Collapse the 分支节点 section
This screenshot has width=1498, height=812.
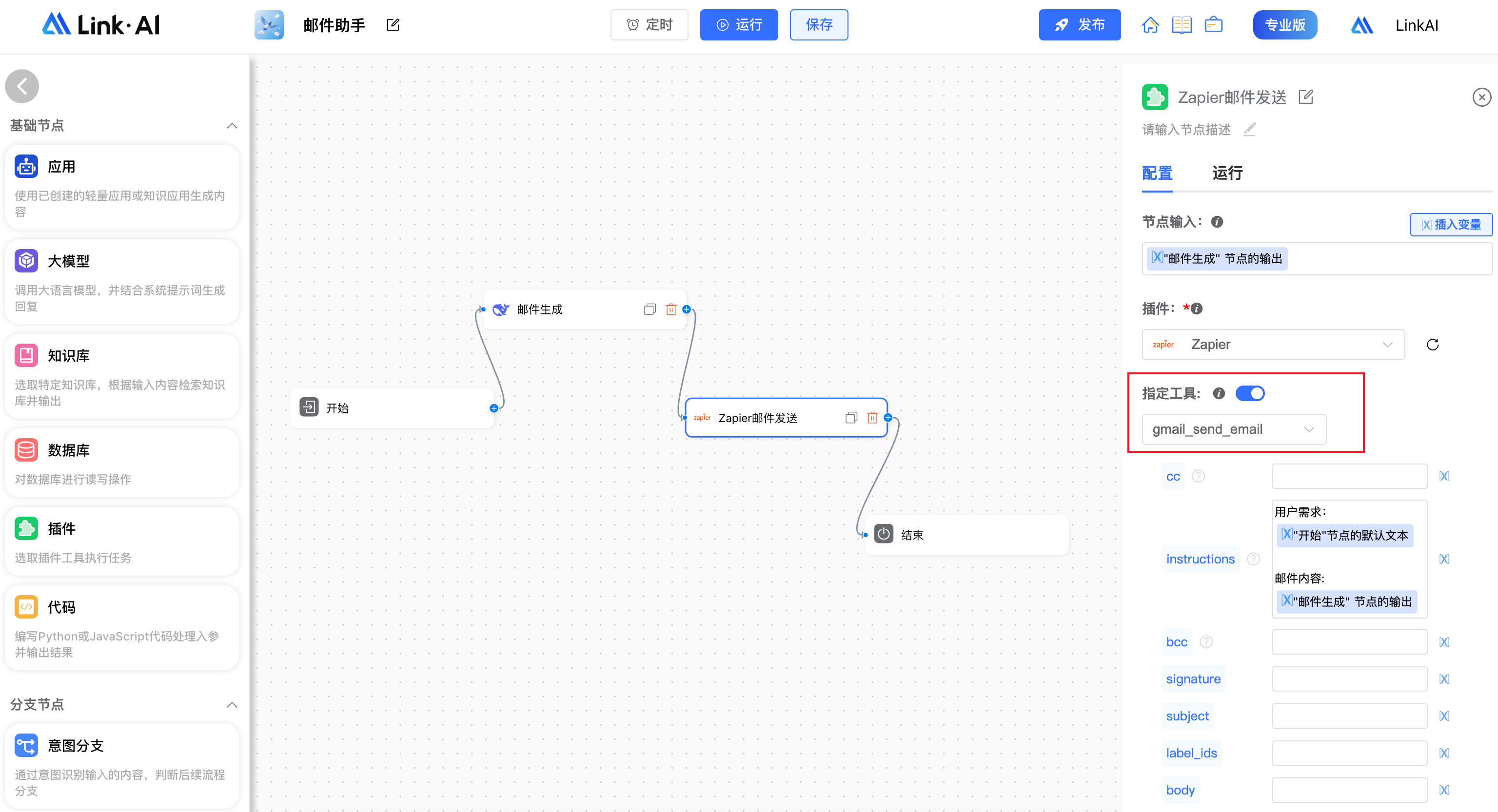tap(232, 704)
